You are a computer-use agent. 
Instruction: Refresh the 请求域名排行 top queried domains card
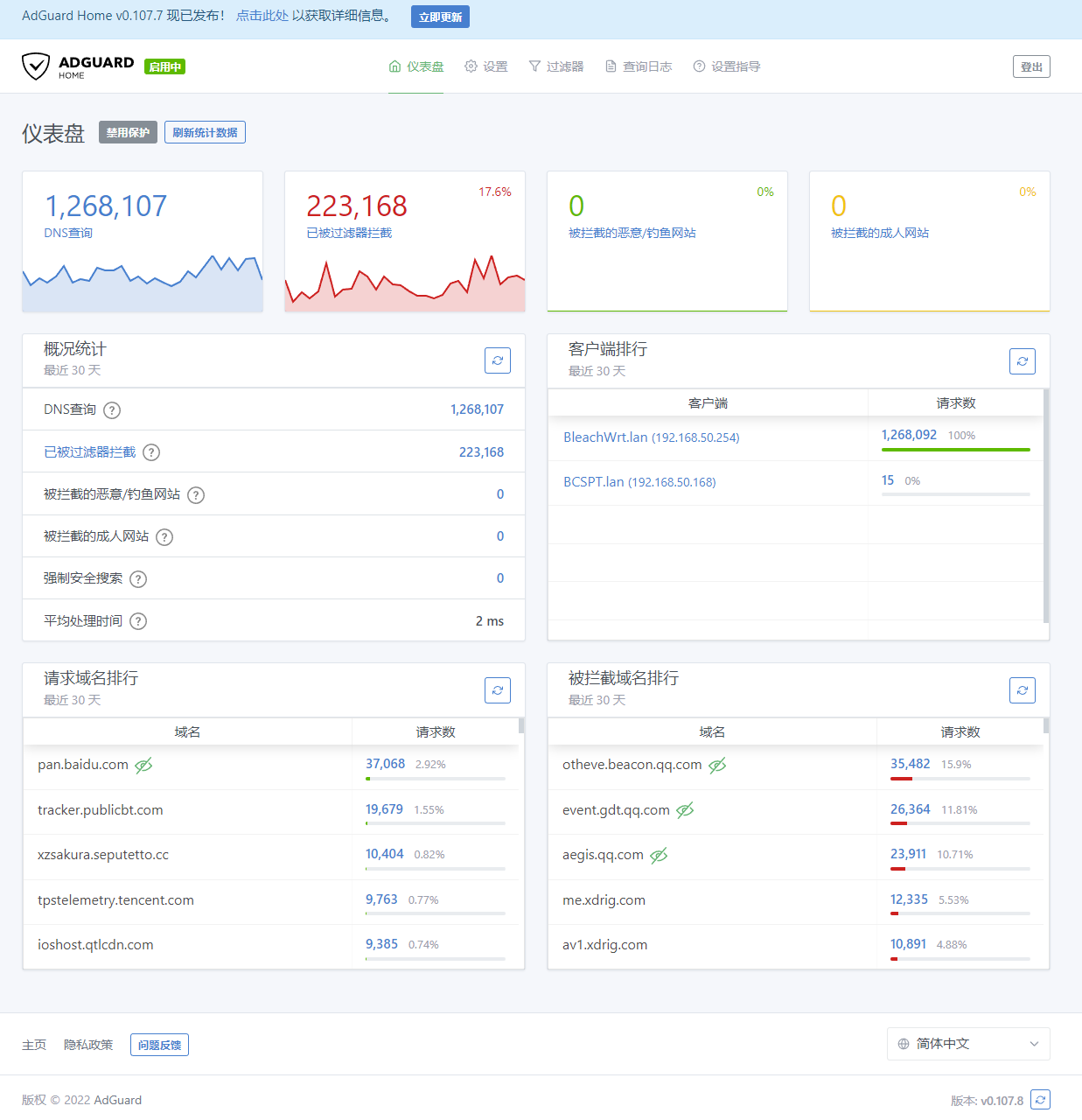498,690
